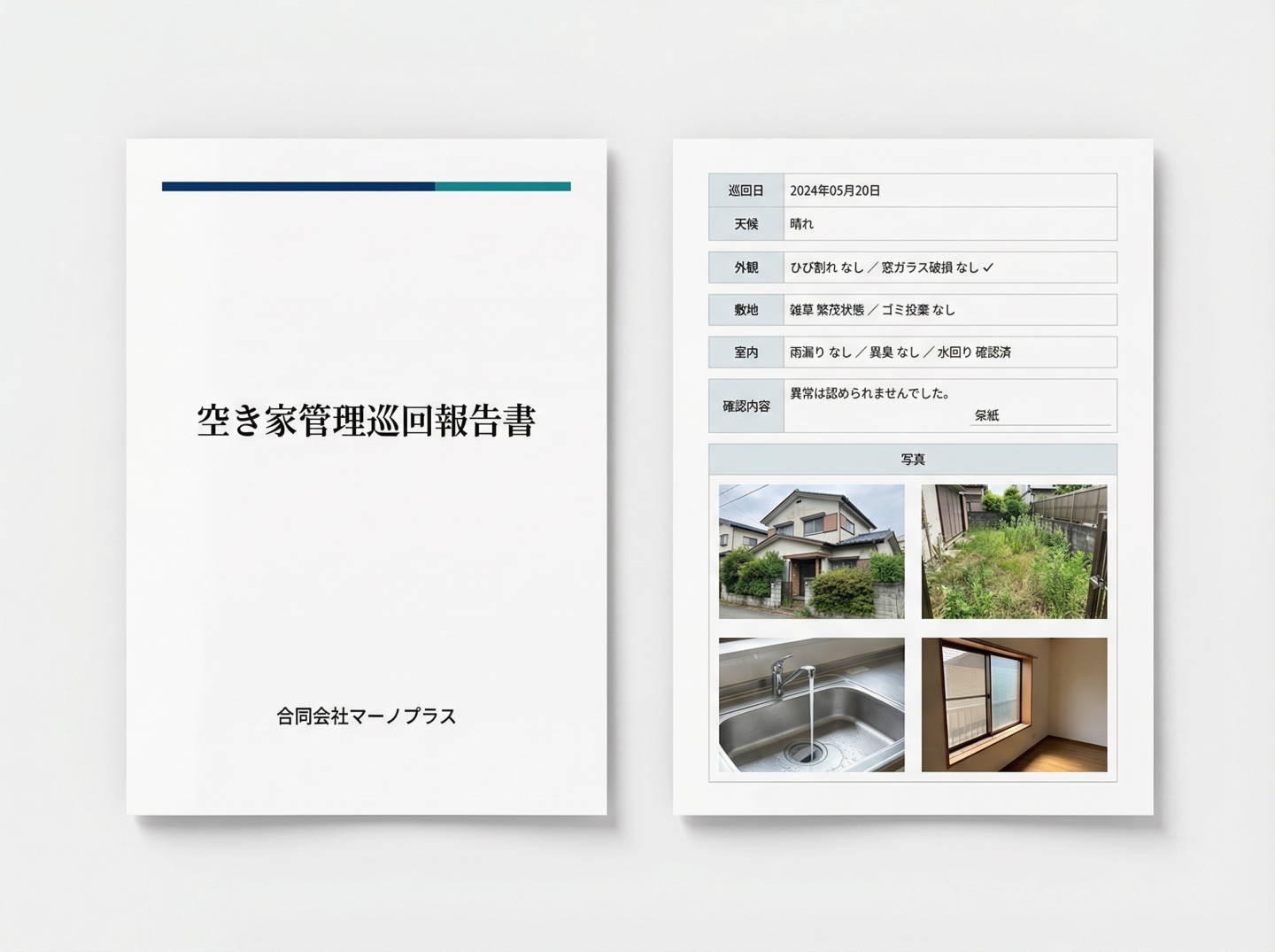Select the overgrown yard photo
Screen dimensions: 1275x952
1014,551
